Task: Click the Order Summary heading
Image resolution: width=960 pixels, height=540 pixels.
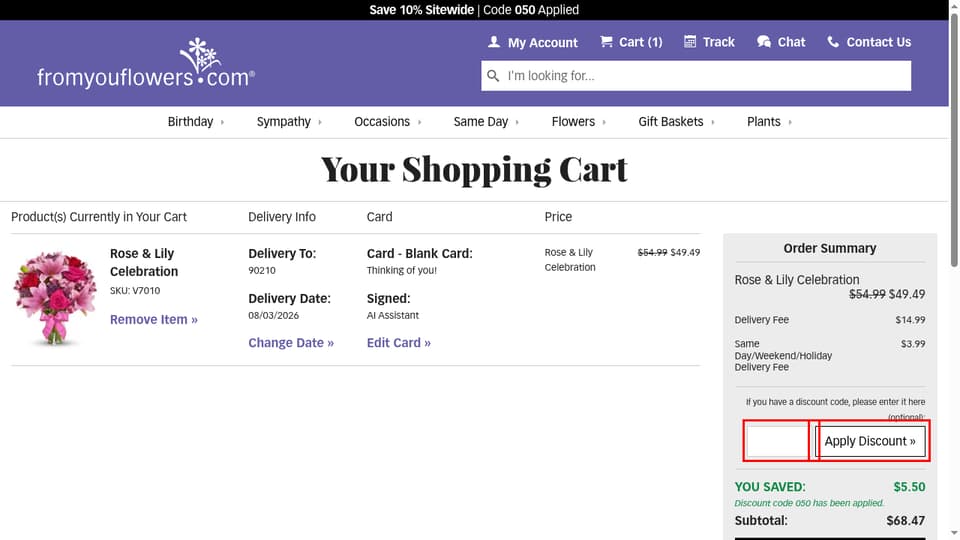Action: [x=830, y=249]
